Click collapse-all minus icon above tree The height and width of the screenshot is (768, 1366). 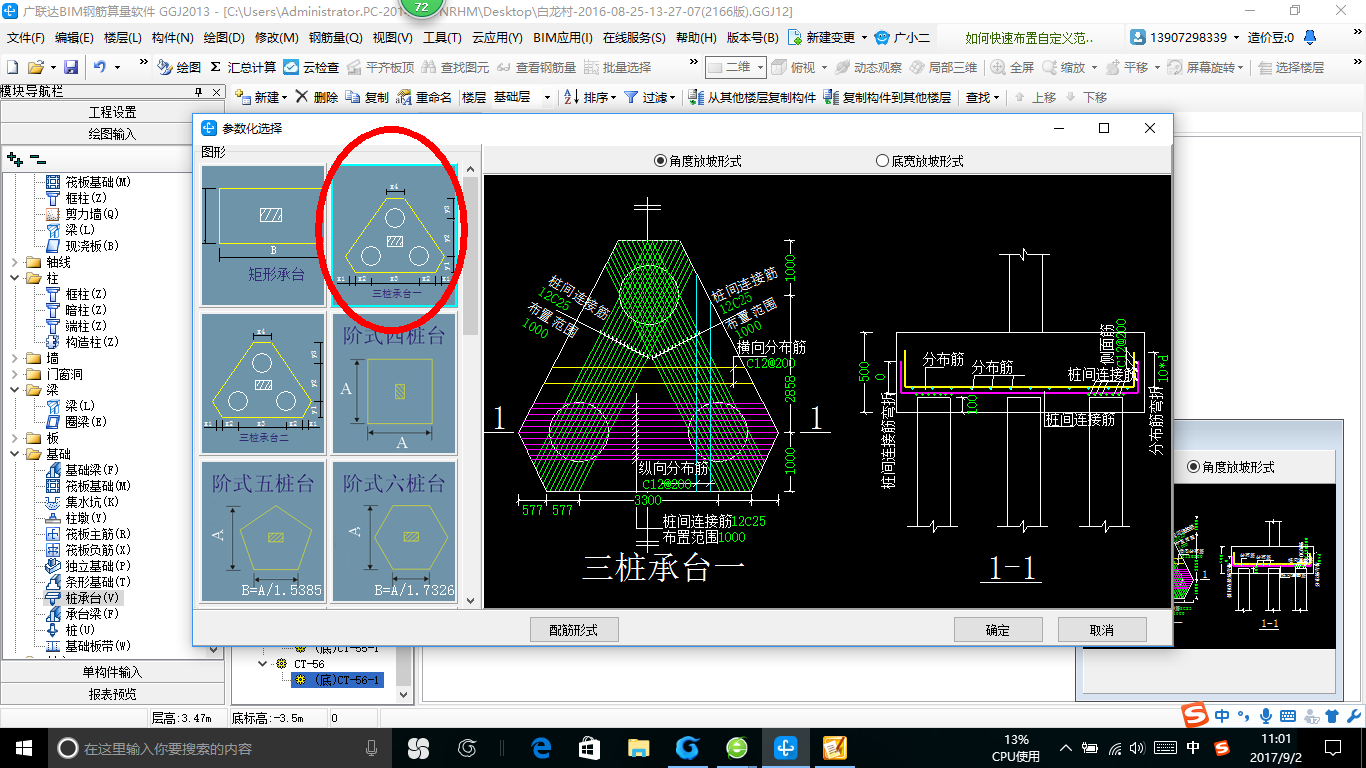(38, 158)
